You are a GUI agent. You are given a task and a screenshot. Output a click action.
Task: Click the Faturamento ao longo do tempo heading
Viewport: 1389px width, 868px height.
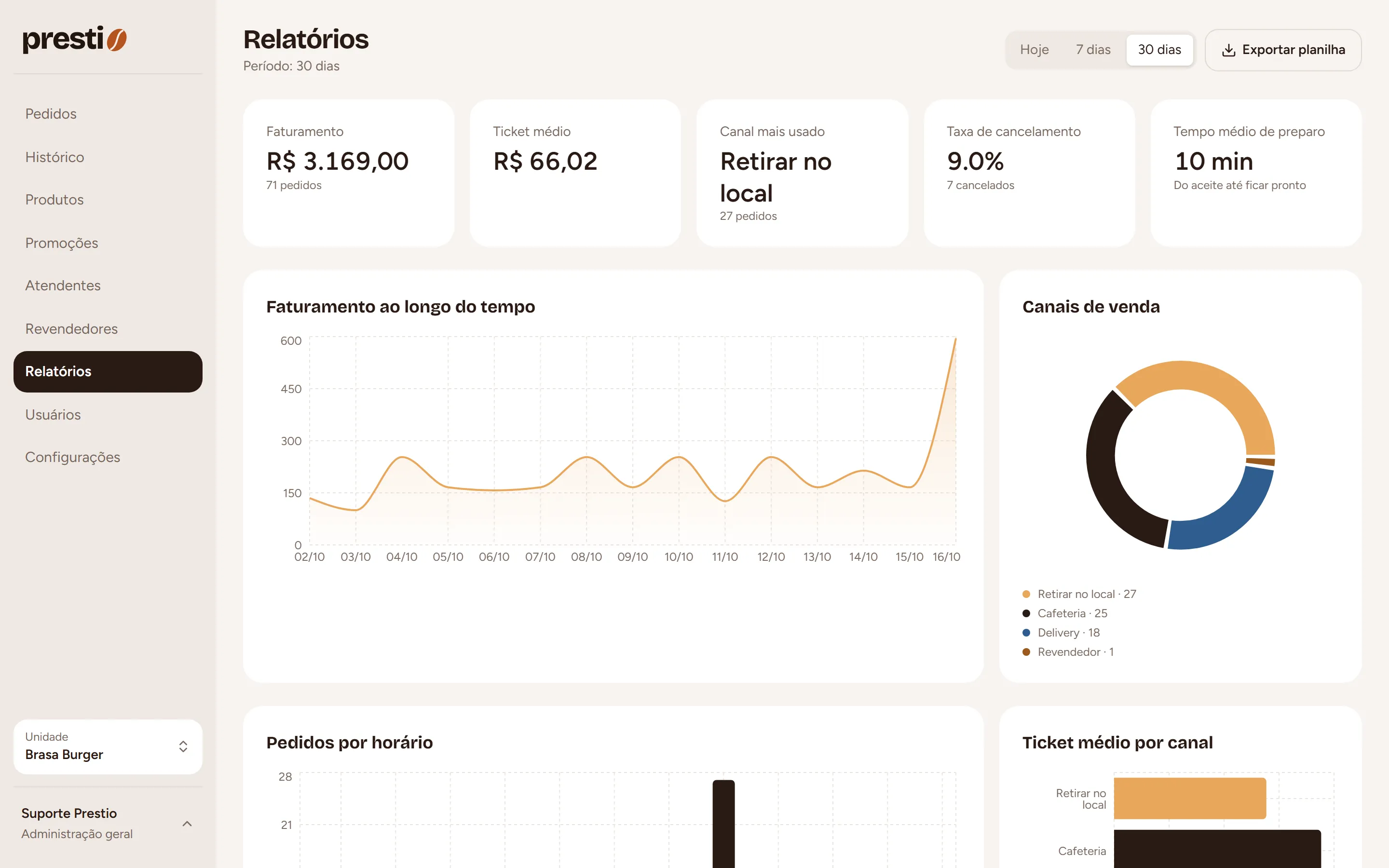point(401,307)
